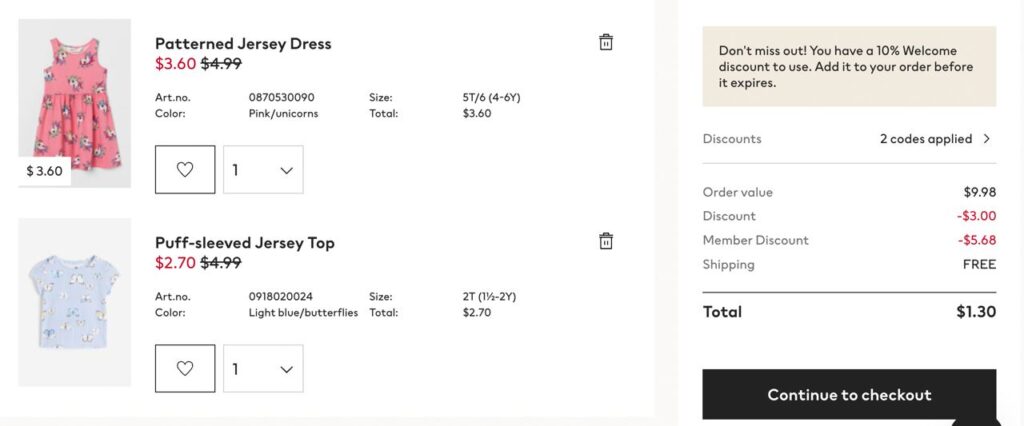The height and width of the screenshot is (426, 1024).
Task: Click the "2 codes applied" text
Action: pyautogui.click(x=925, y=139)
